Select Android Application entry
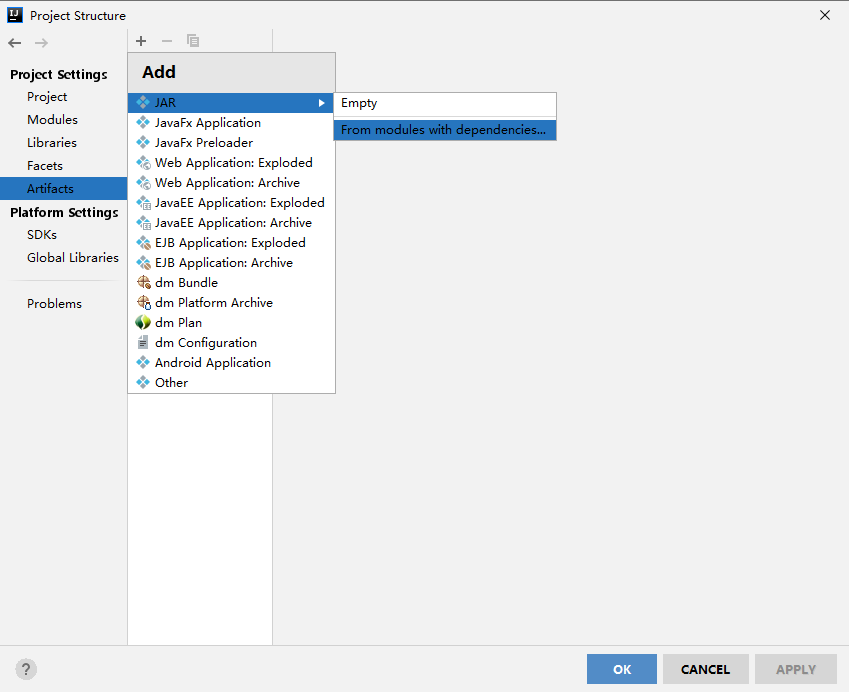Screen dimensions: 849x692 (x=231, y=363)
